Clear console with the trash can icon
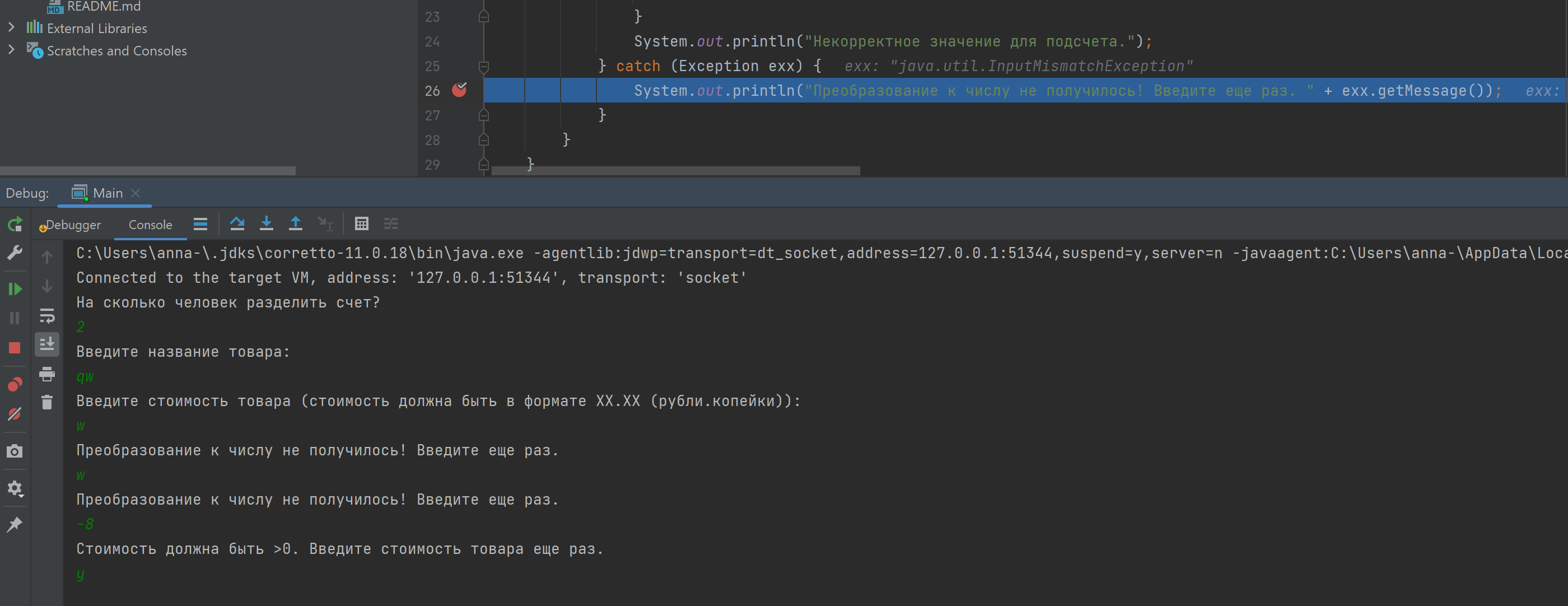 [x=47, y=403]
